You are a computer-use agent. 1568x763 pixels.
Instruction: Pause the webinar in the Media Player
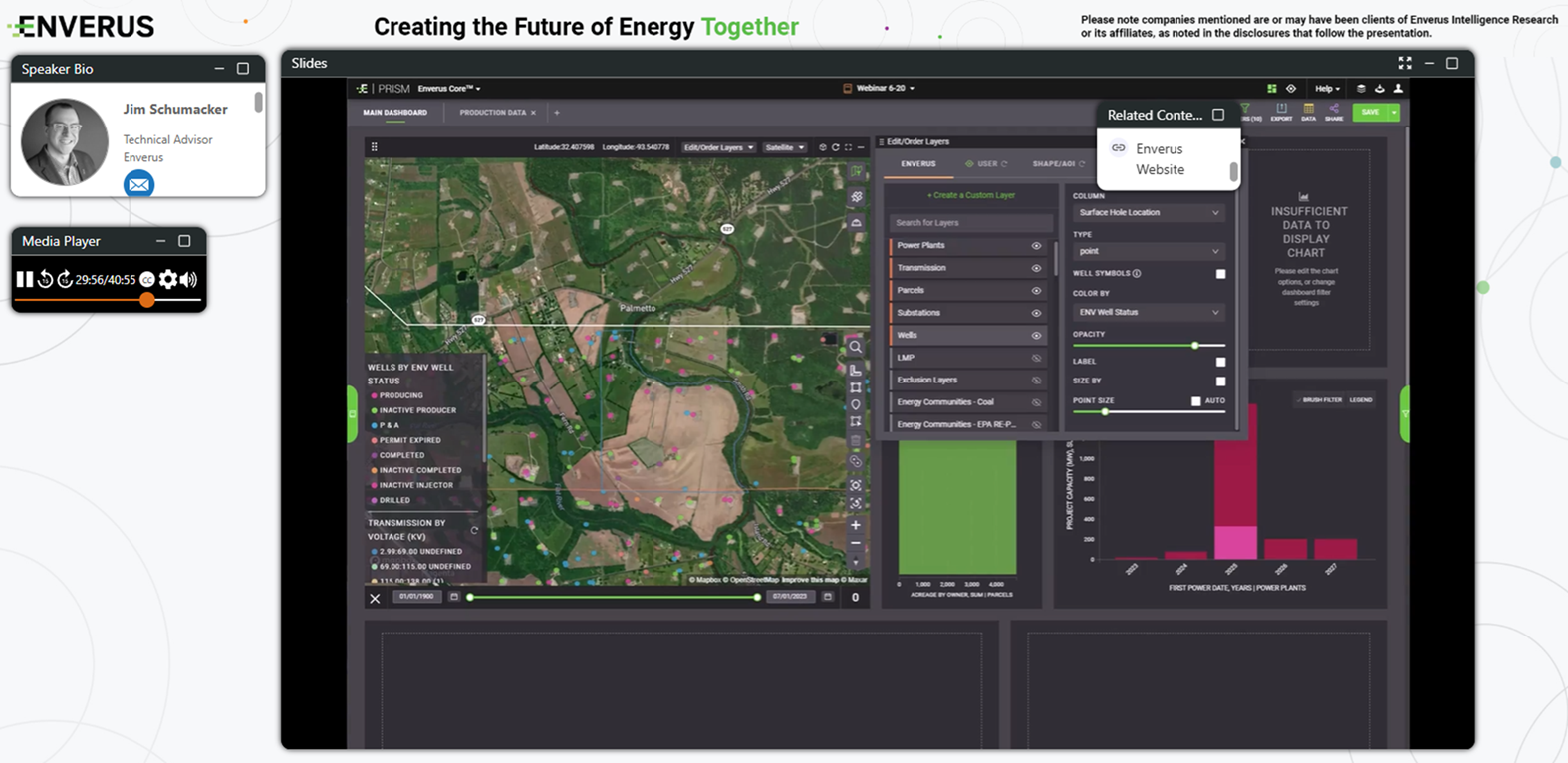pos(24,280)
